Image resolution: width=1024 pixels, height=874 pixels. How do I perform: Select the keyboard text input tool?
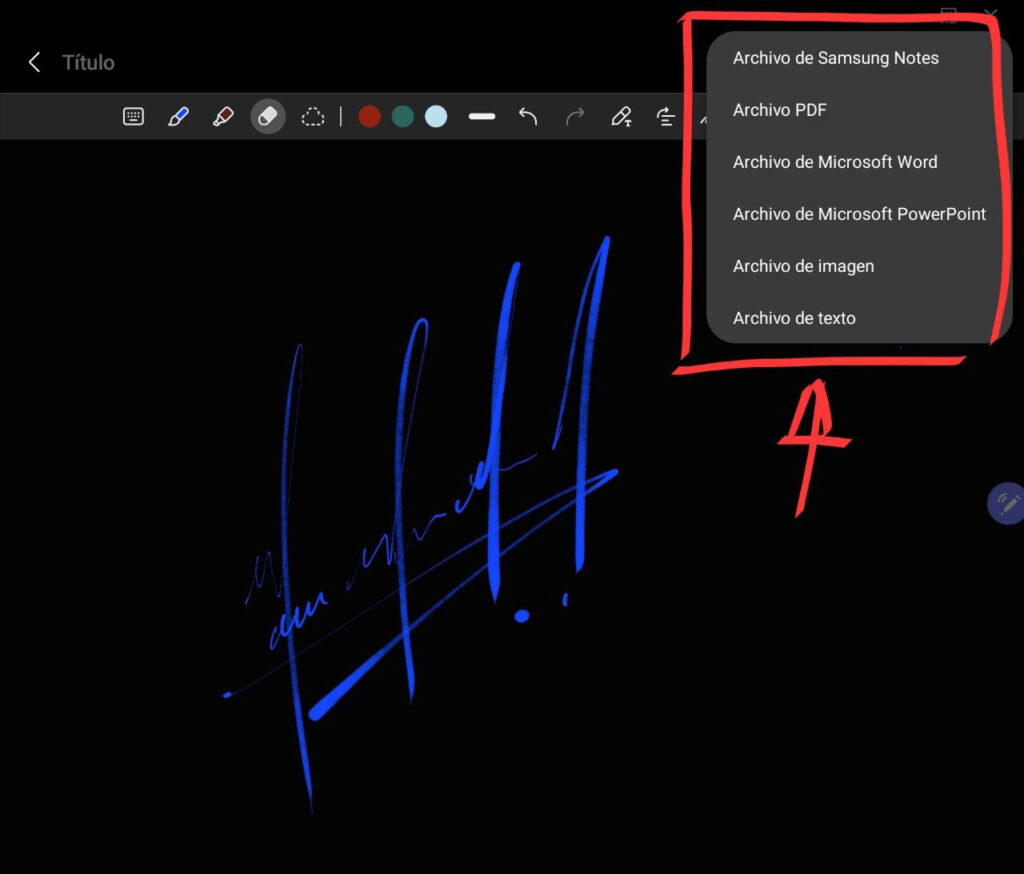133,117
